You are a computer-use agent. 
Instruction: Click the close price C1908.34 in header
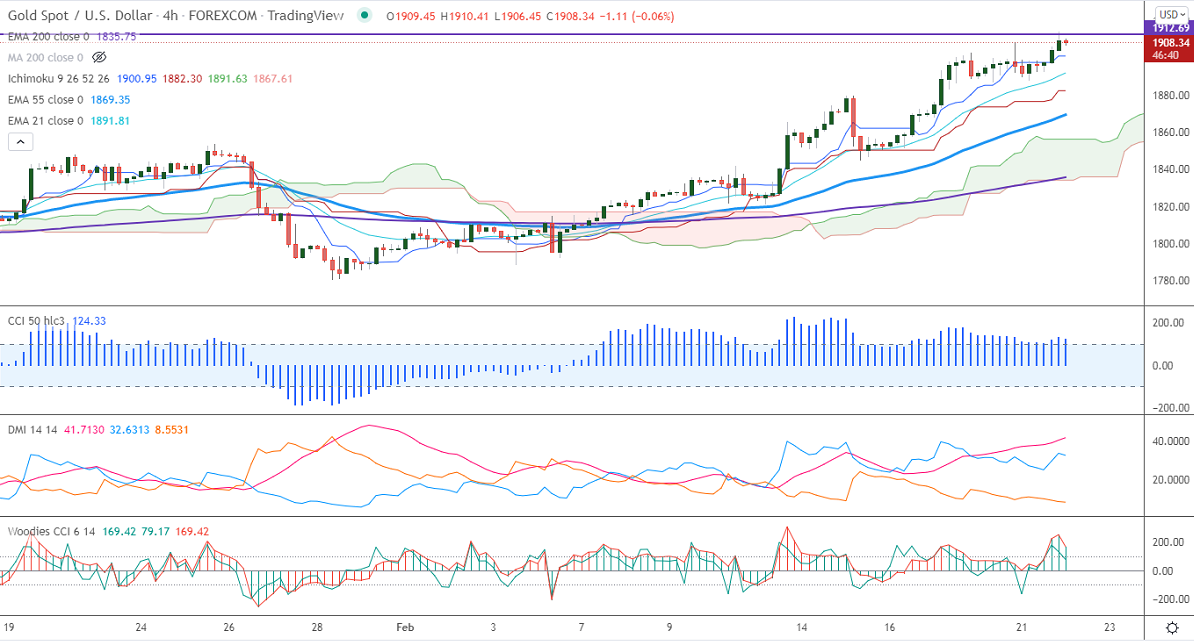click(x=568, y=16)
